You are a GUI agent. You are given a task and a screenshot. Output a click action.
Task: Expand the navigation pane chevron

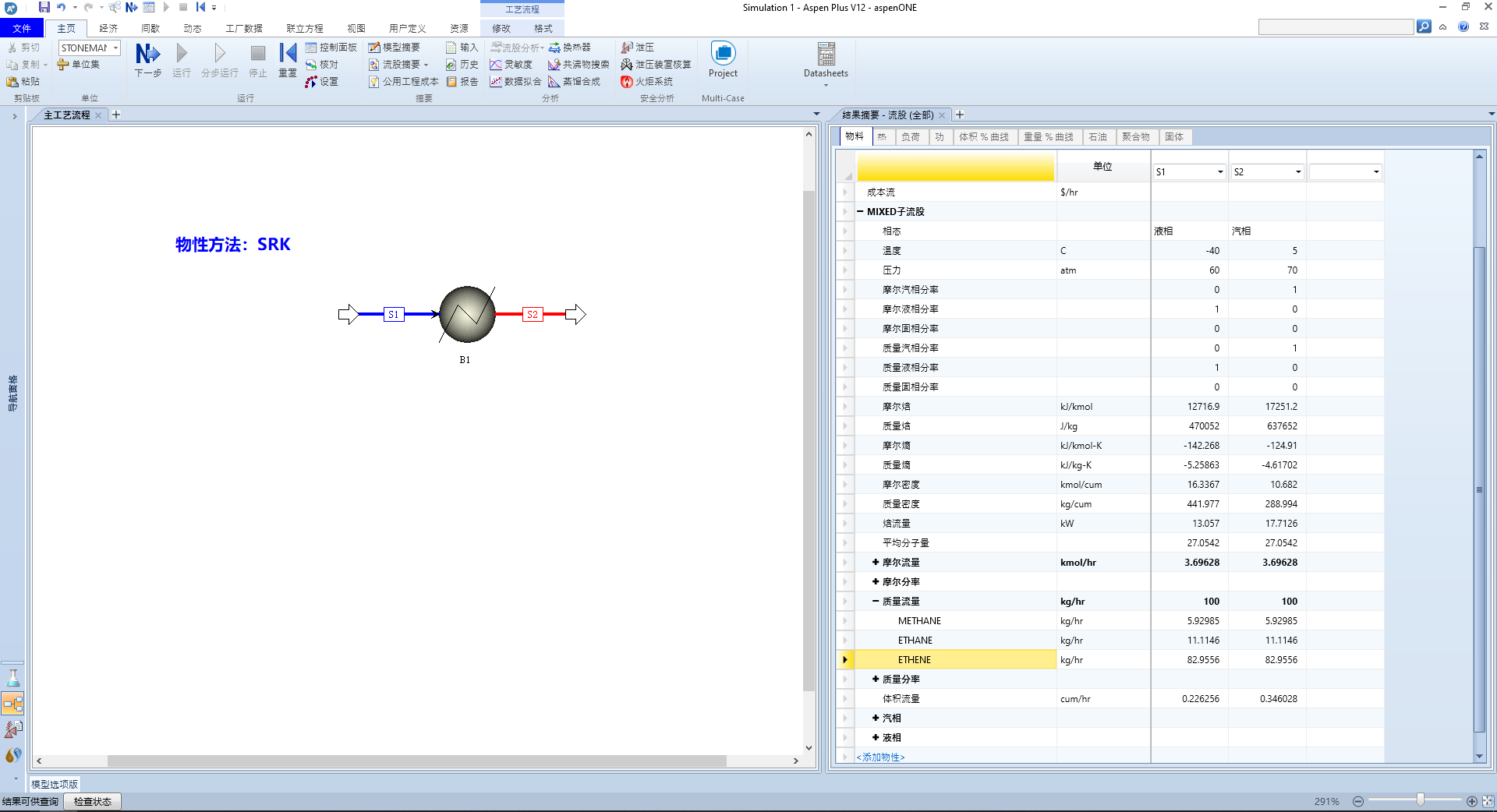(x=14, y=116)
